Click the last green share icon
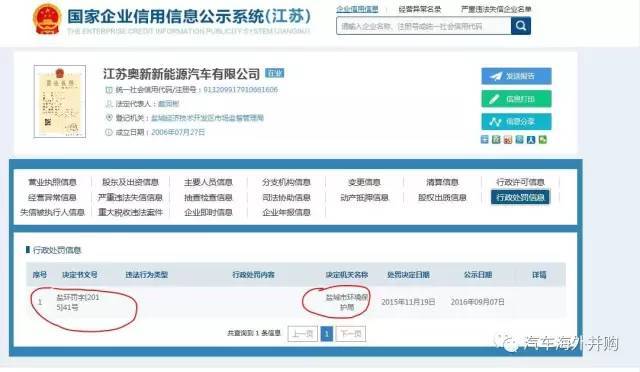Viewport: 640px width, 372px height. coord(543,140)
